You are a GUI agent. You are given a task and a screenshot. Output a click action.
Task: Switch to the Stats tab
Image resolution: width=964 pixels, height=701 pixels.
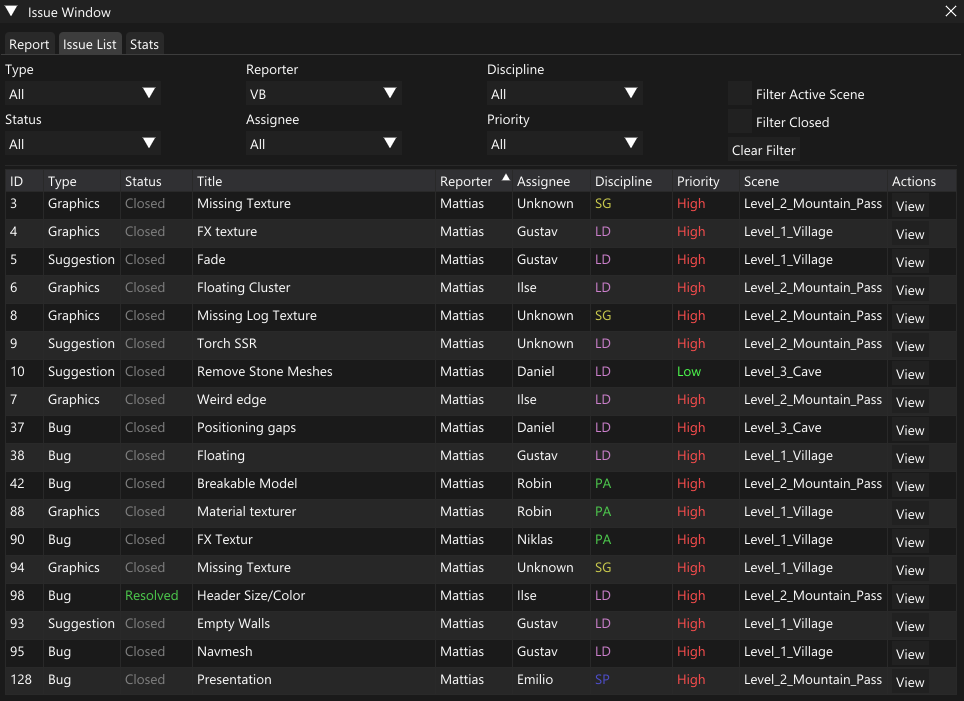[144, 44]
